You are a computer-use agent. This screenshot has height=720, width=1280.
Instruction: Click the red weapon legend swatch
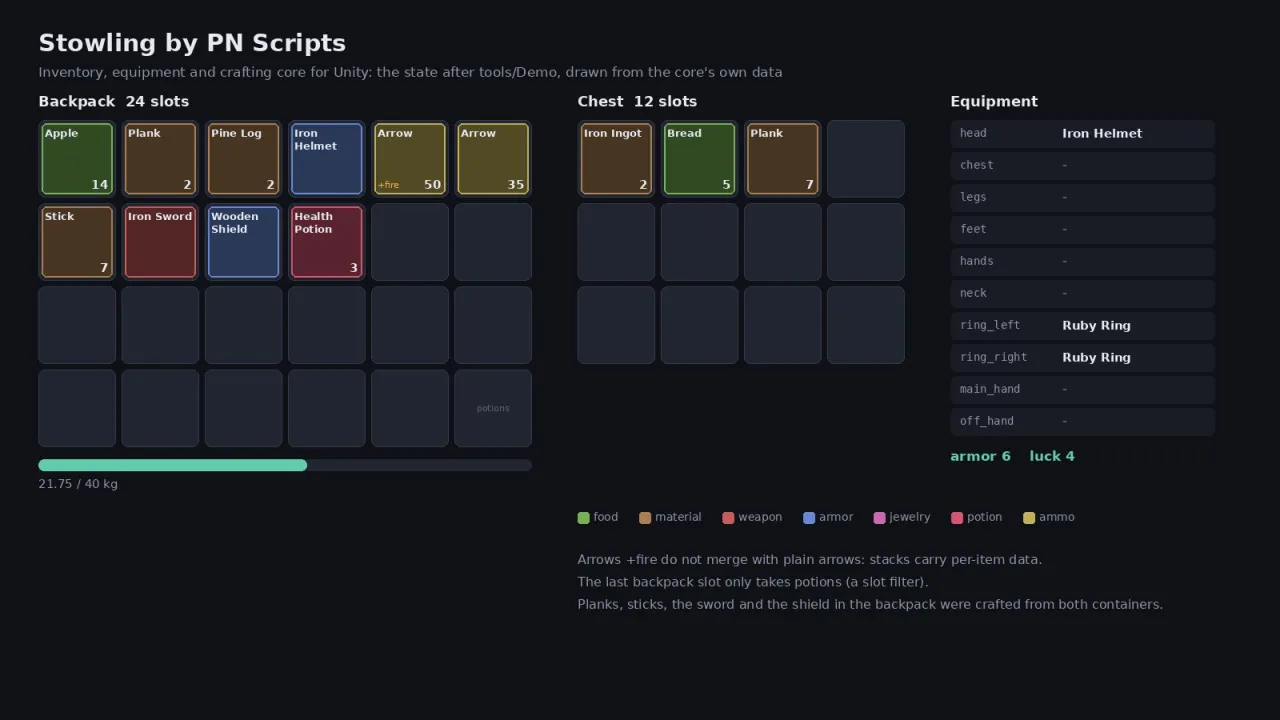728,518
